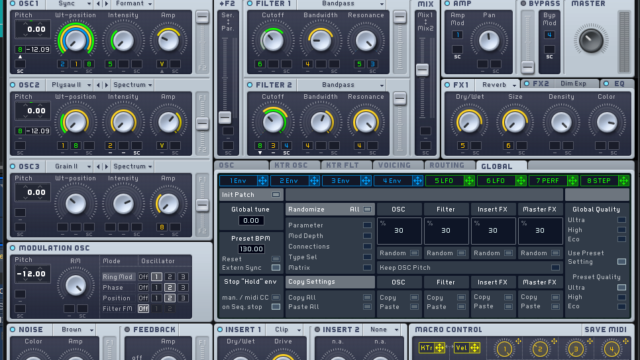
Task: Enable the Keep OSC Pitch checkbox
Action: [555, 268]
